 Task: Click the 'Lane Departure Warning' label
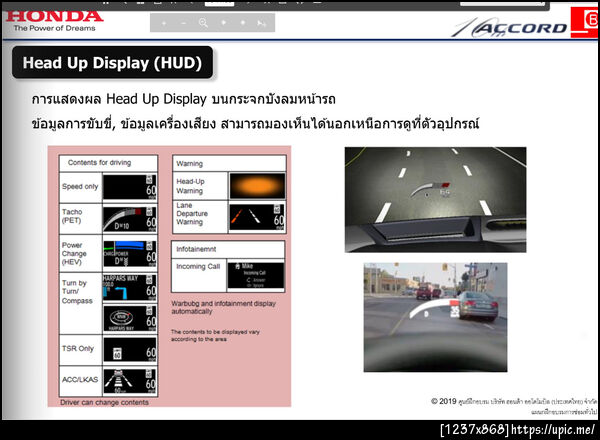[x=192, y=213]
